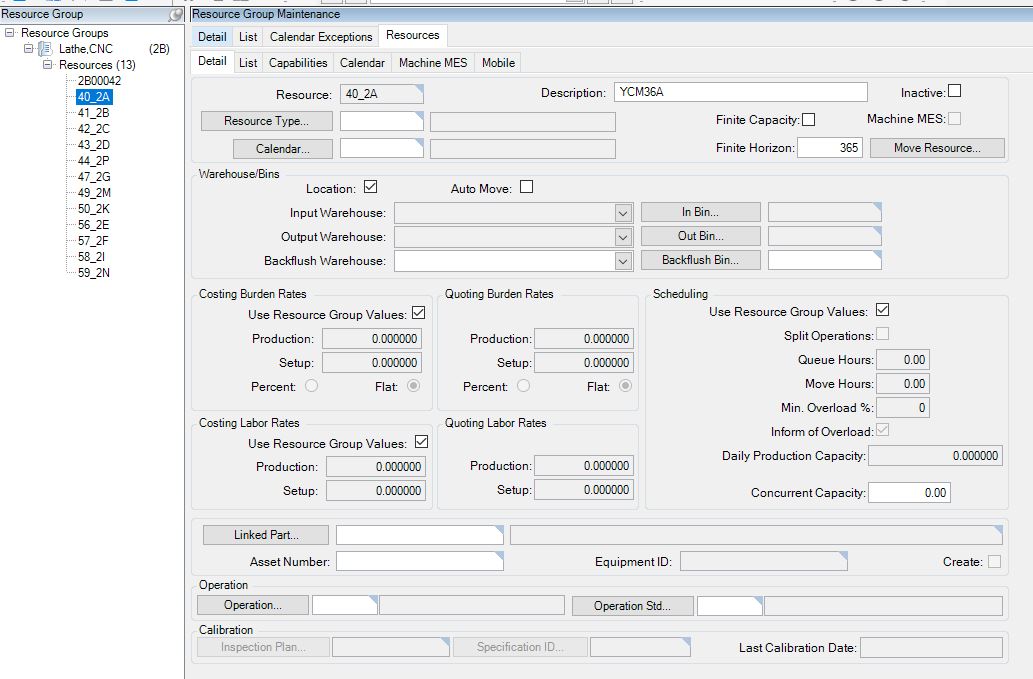Open the Backflush Warehouse dropdown
This screenshot has height=679, width=1033.
623,261
